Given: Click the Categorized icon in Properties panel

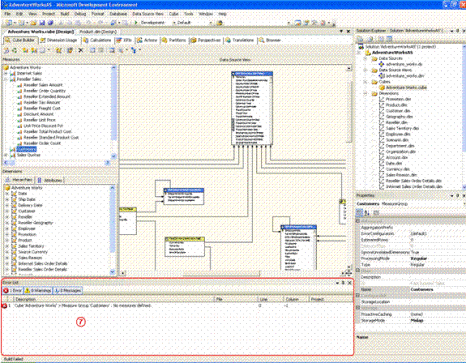Looking at the screenshot, I should pos(360,212).
